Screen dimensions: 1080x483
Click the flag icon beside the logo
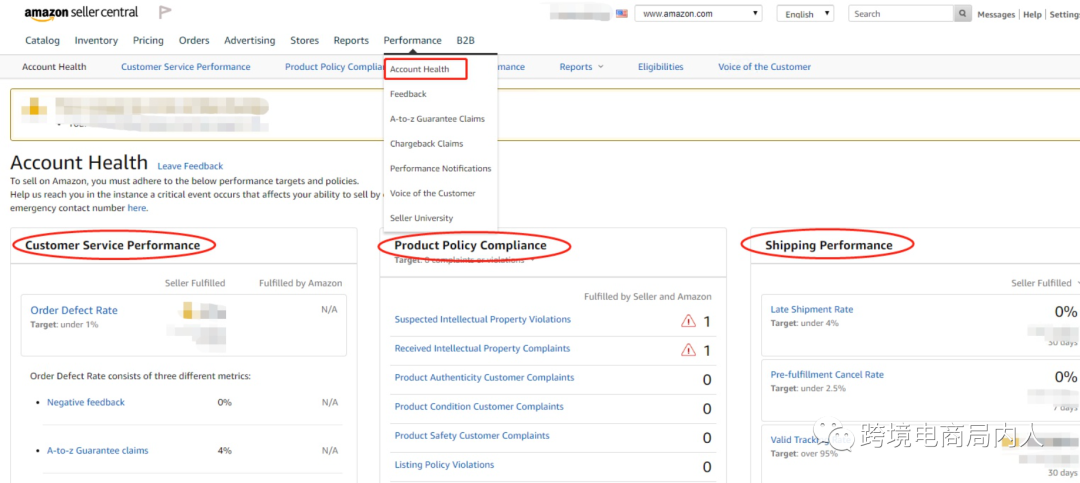165,13
